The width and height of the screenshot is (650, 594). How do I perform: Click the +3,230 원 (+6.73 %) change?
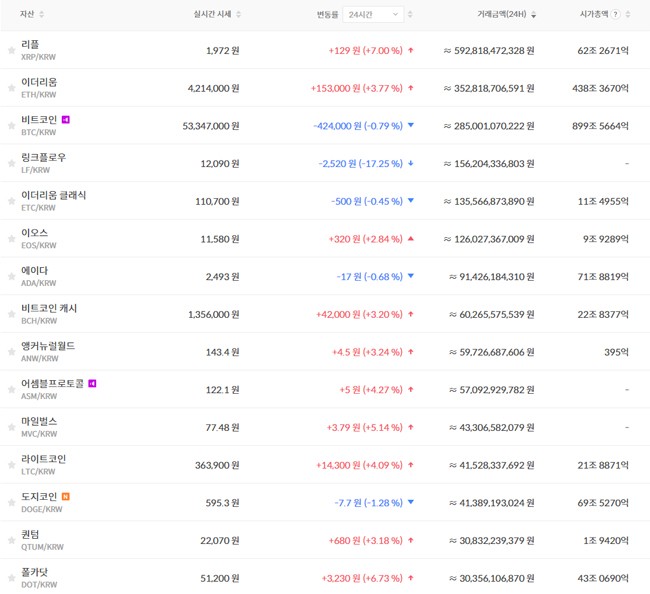[x=362, y=579]
